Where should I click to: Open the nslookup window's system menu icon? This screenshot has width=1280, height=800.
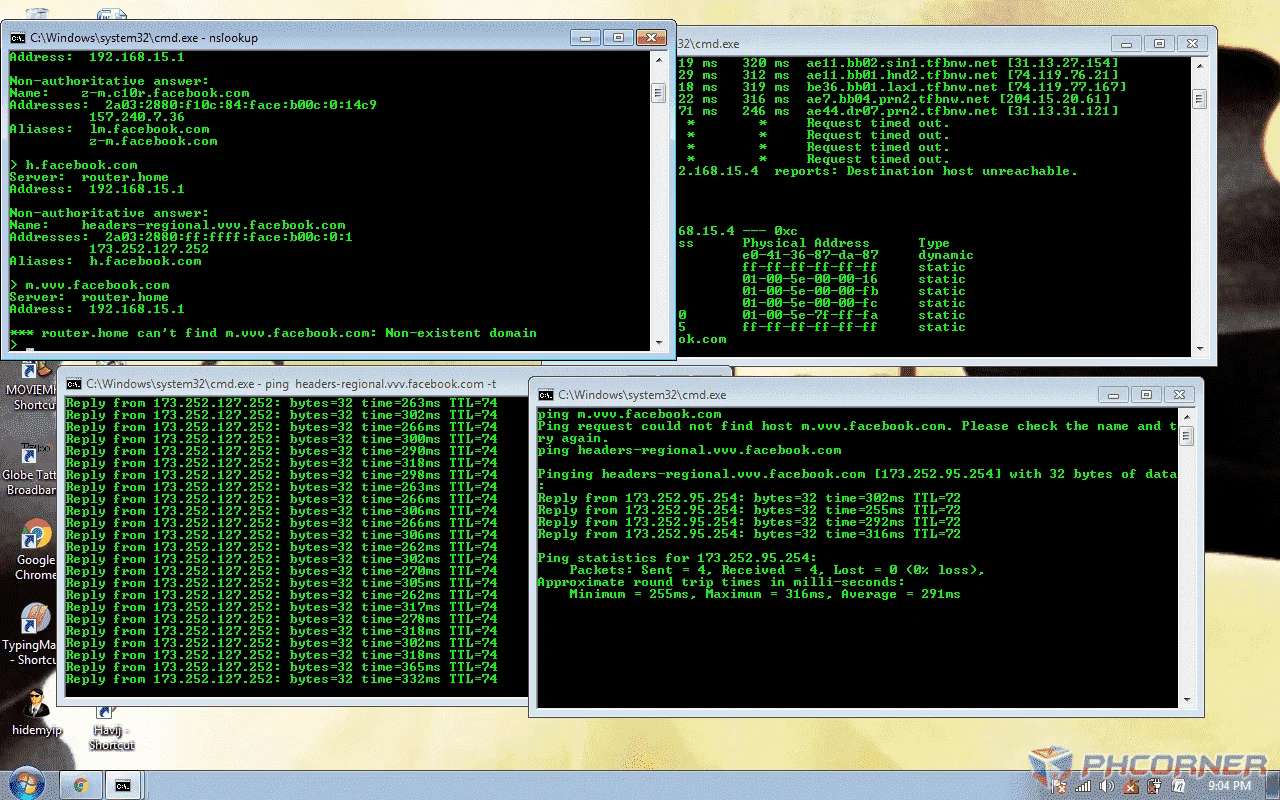point(18,38)
